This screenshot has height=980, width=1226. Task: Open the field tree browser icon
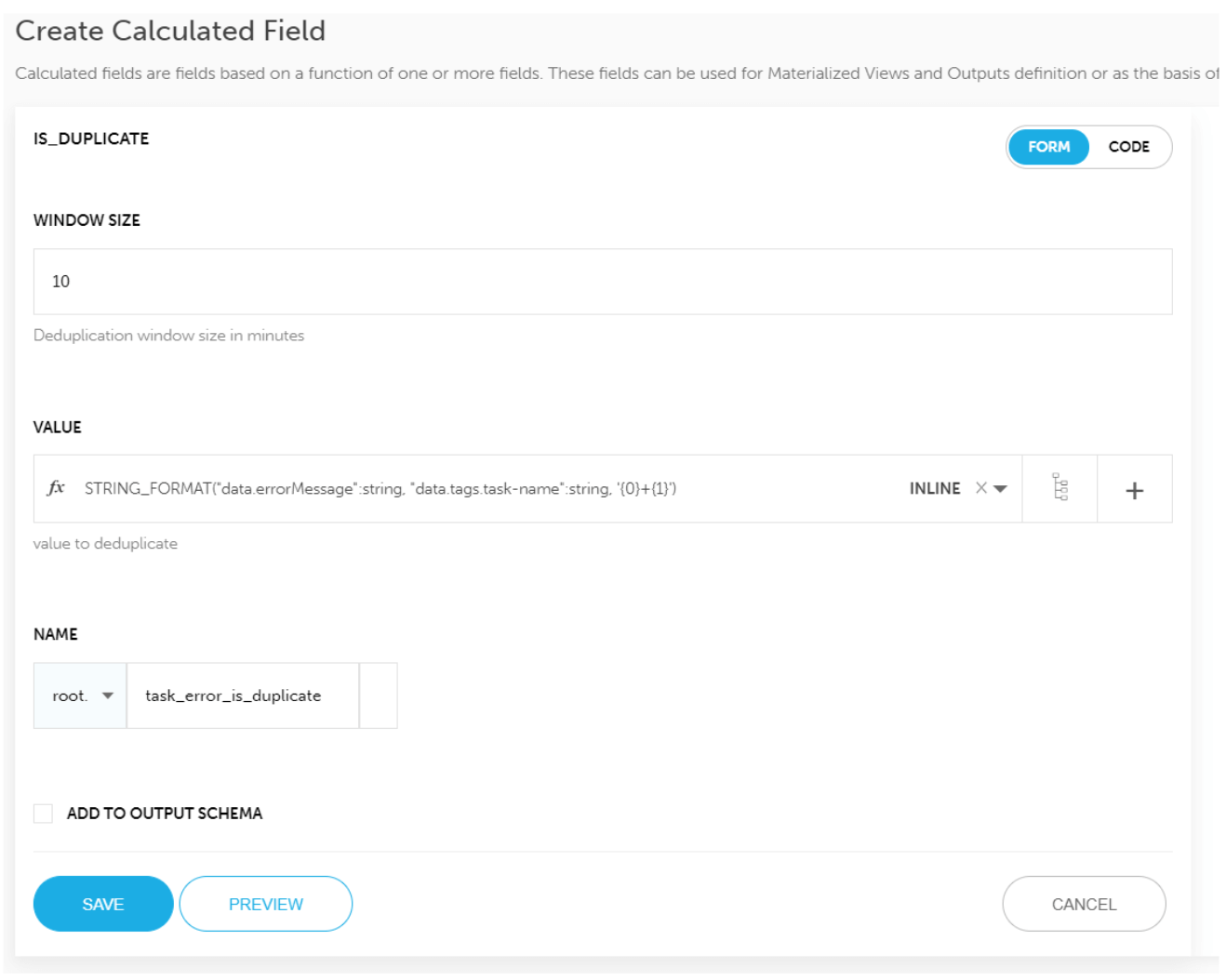pos(1059,488)
